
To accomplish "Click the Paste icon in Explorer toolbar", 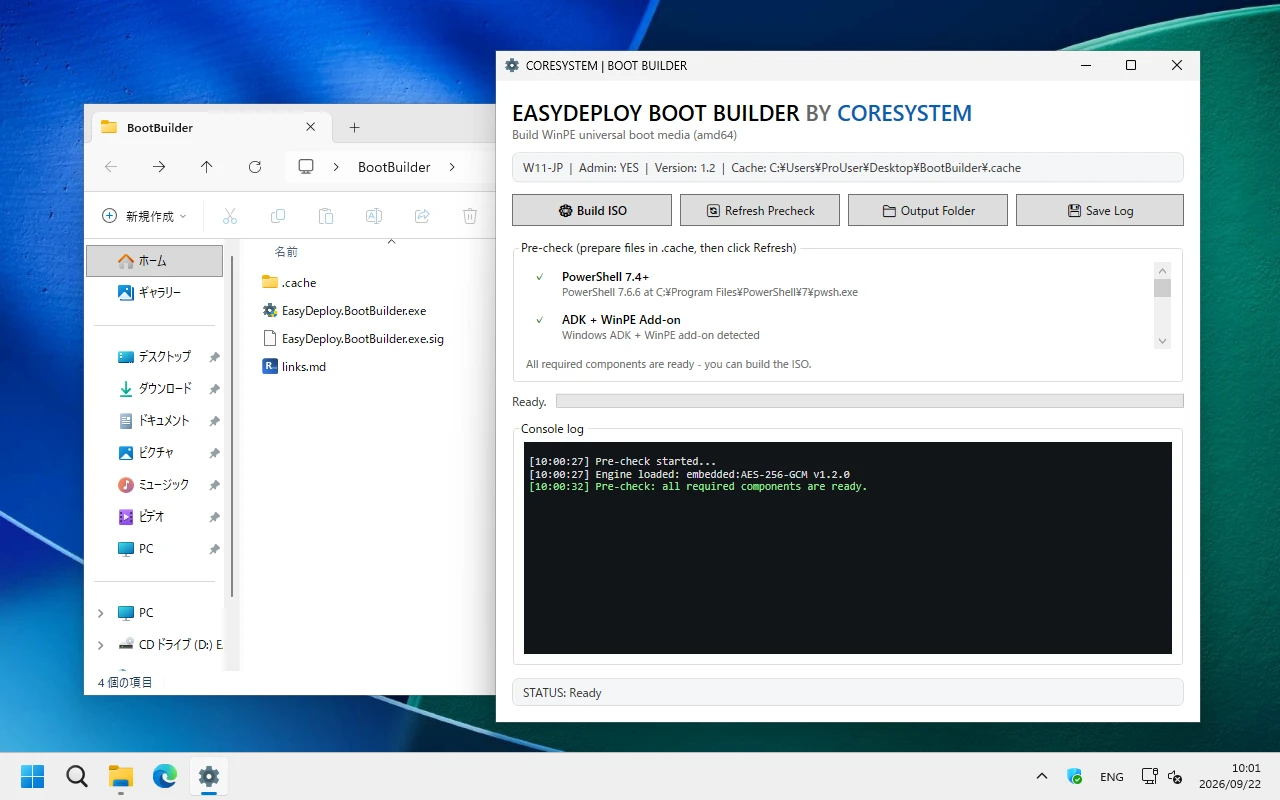I will pyautogui.click(x=326, y=216).
